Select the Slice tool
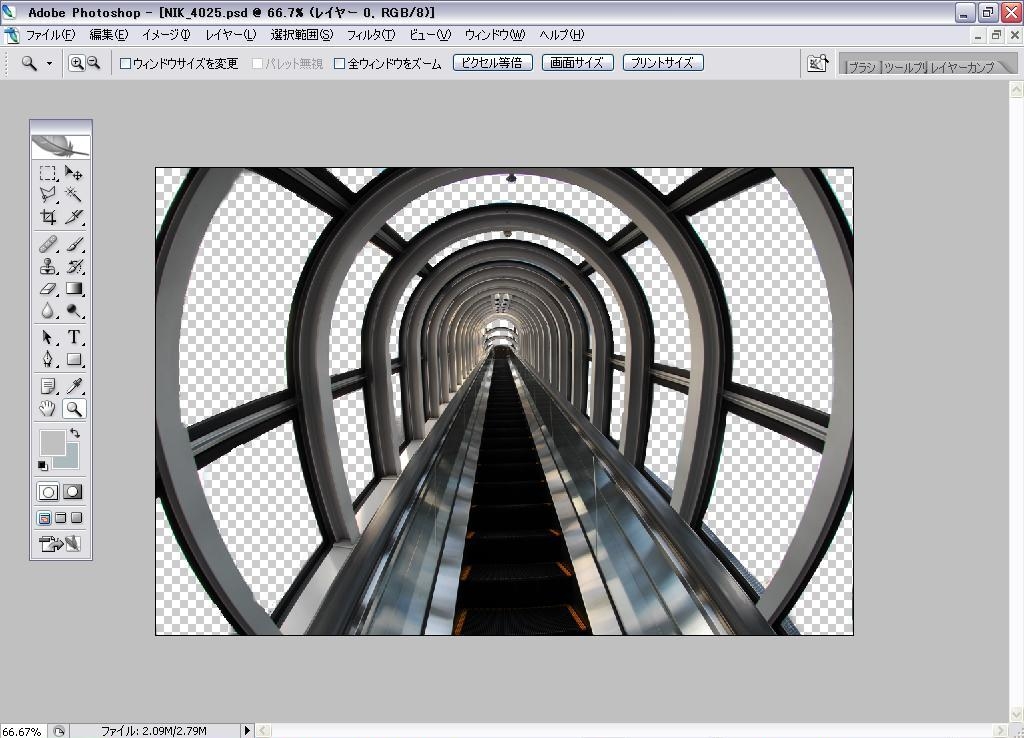The image size is (1024, 738). click(74, 216)
